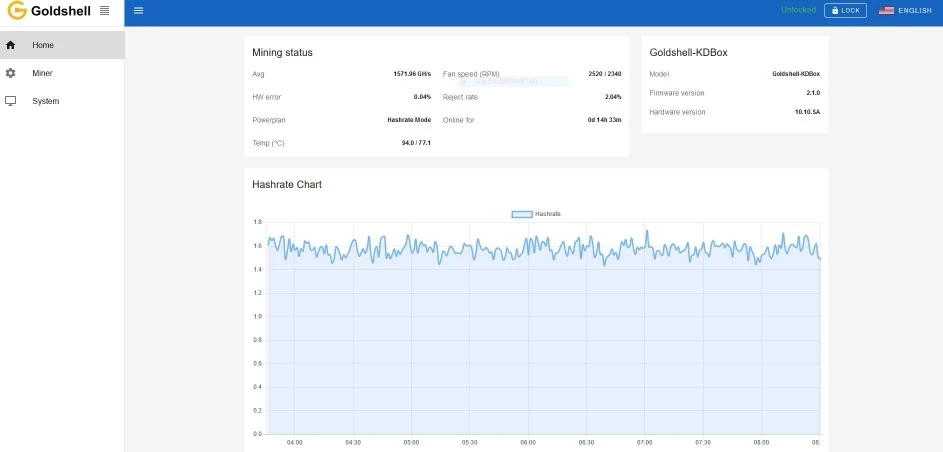This screenshot has height=452, width=943.
Task: Toggle Hashrate series in chart legend
Action: coord(536,214)
